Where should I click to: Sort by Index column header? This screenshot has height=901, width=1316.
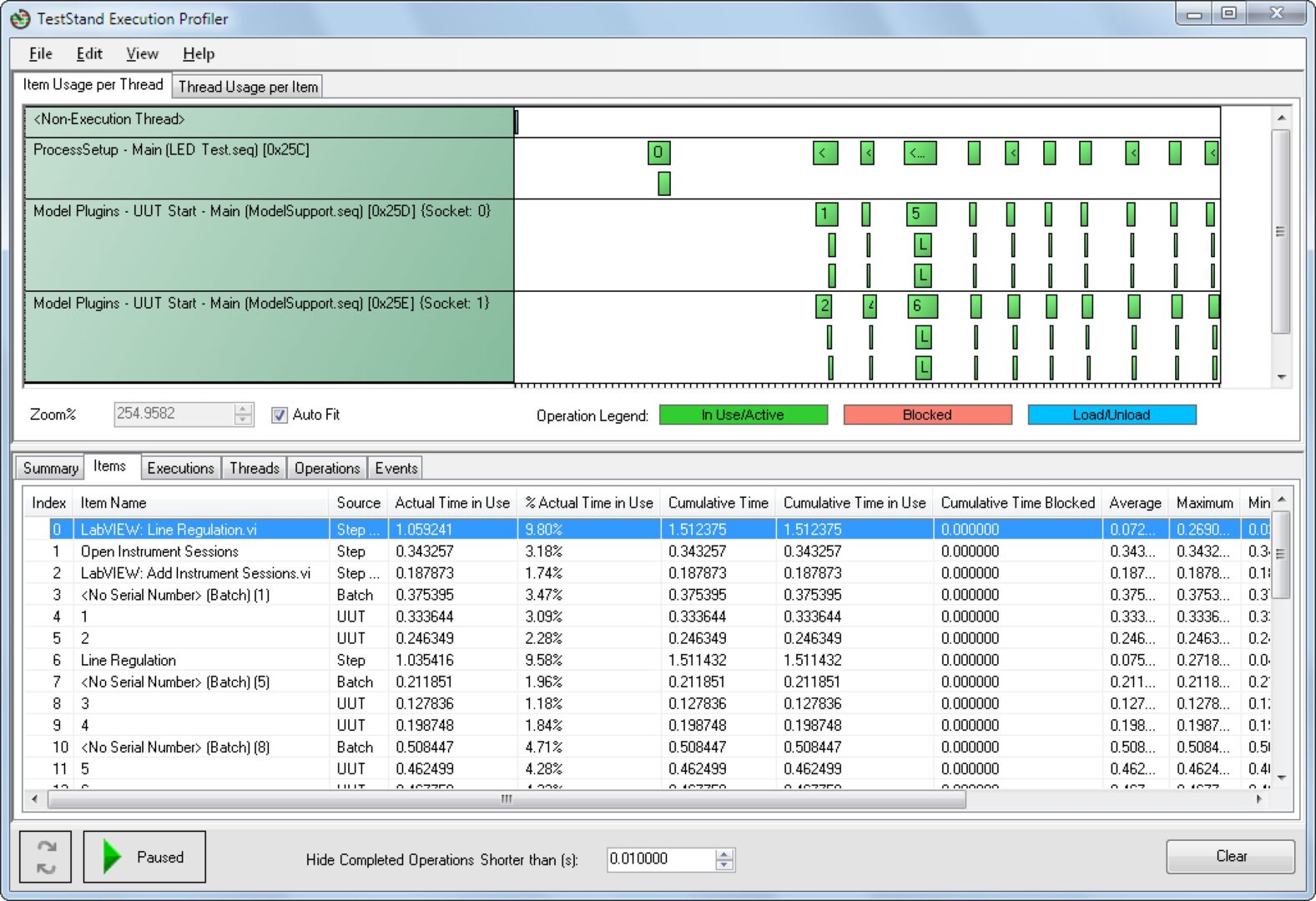point(48,503)
